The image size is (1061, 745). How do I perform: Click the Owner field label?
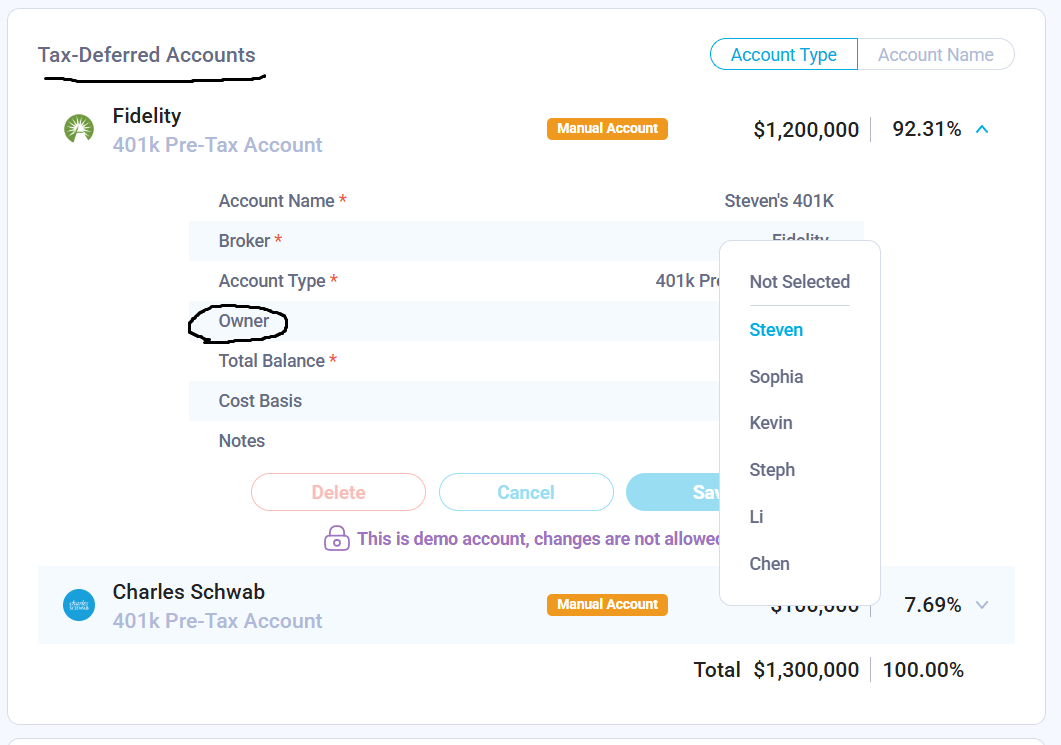[x=244, y=321]
